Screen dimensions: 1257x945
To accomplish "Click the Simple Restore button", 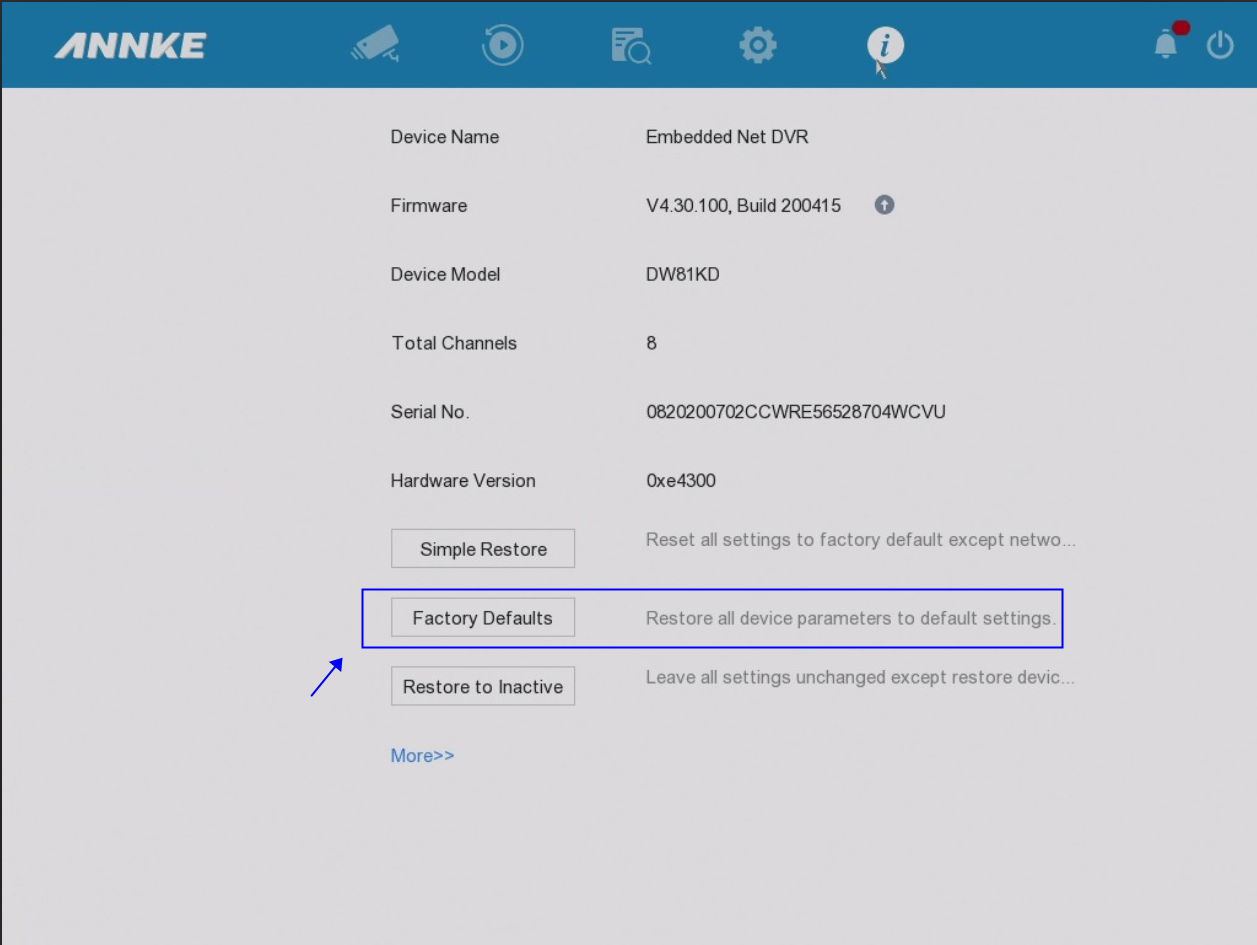I will tap(483, 549).
